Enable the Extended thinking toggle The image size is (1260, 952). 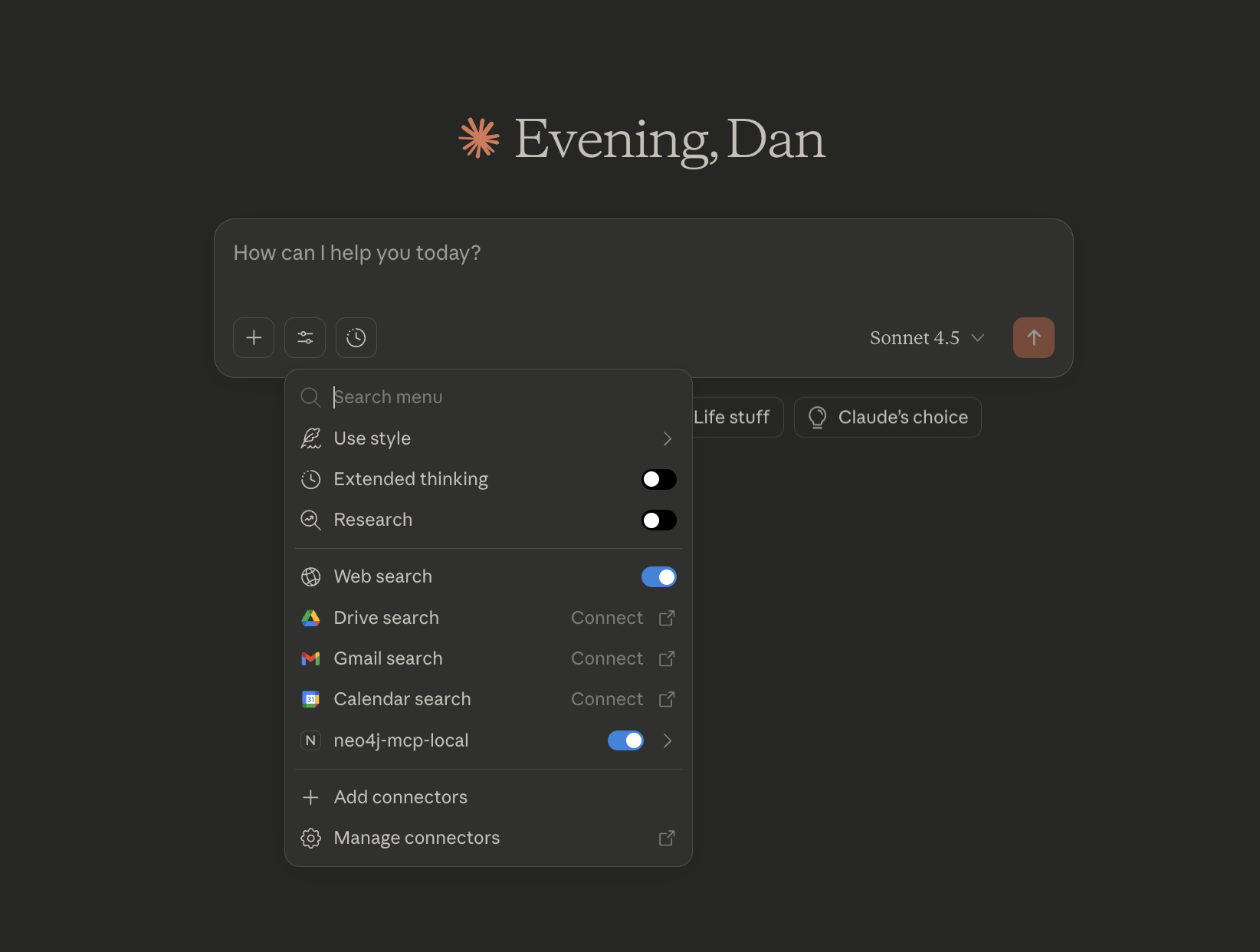pos(658,479)
